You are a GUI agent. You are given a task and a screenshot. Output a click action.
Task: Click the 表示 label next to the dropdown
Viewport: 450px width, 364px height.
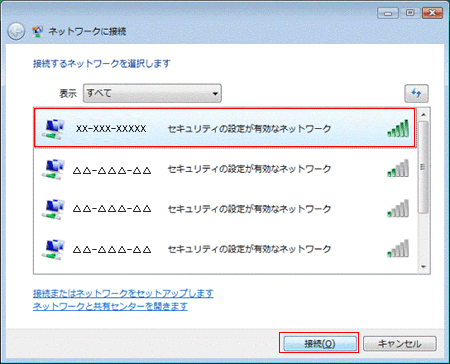pos(68,93)
